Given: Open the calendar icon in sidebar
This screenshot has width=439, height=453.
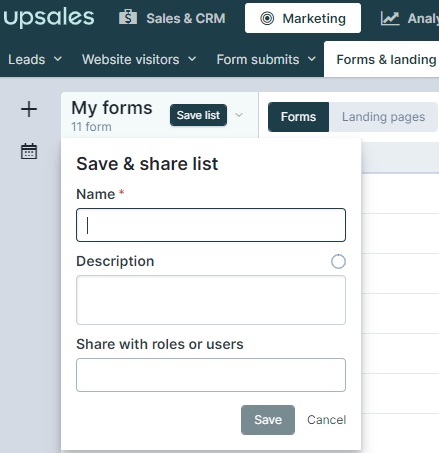Looking at the screenshot, I should click(x=29, y=151).
